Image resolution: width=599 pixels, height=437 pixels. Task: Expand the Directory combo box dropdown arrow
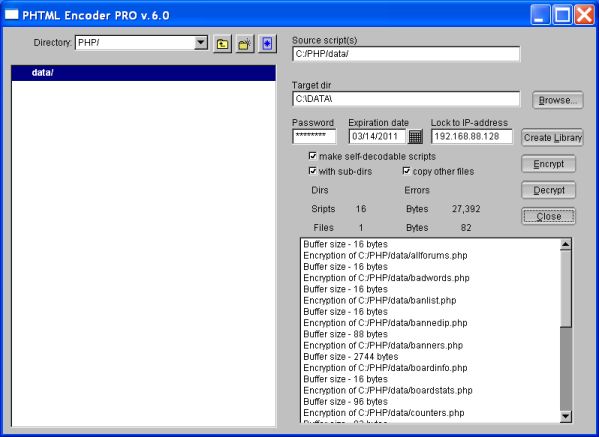coord(201,43)
